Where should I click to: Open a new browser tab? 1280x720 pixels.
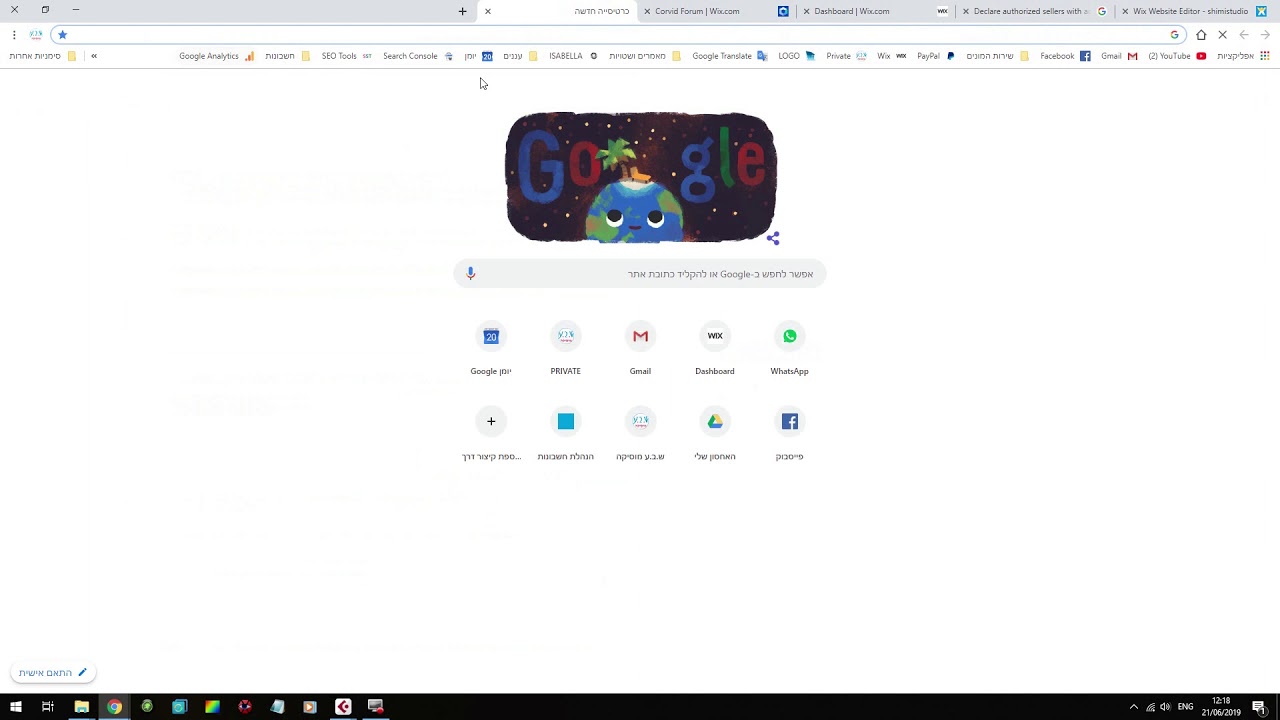coord(462,11)
